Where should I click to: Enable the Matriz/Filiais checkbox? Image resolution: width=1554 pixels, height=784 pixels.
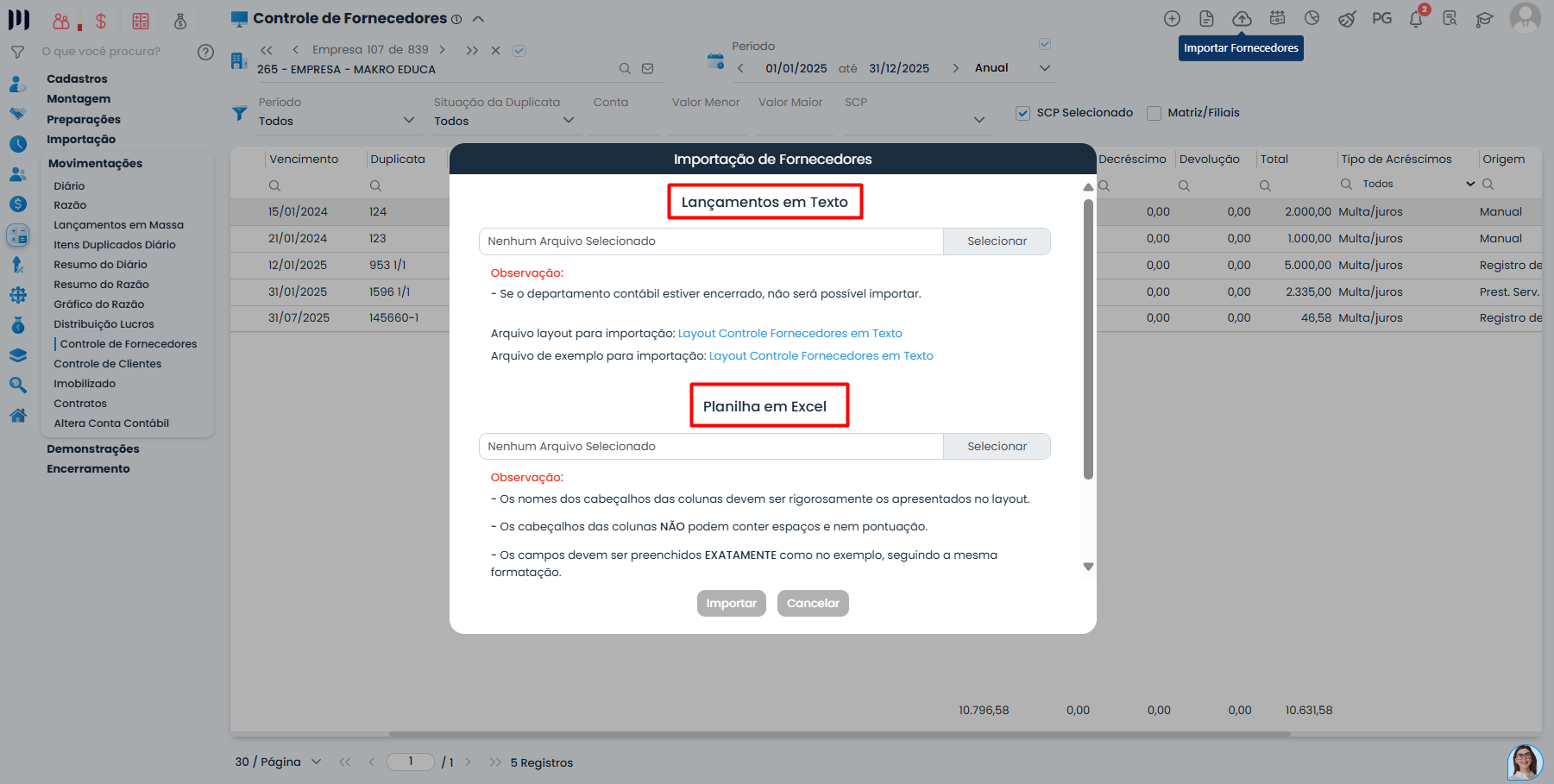click(1154, 113)
